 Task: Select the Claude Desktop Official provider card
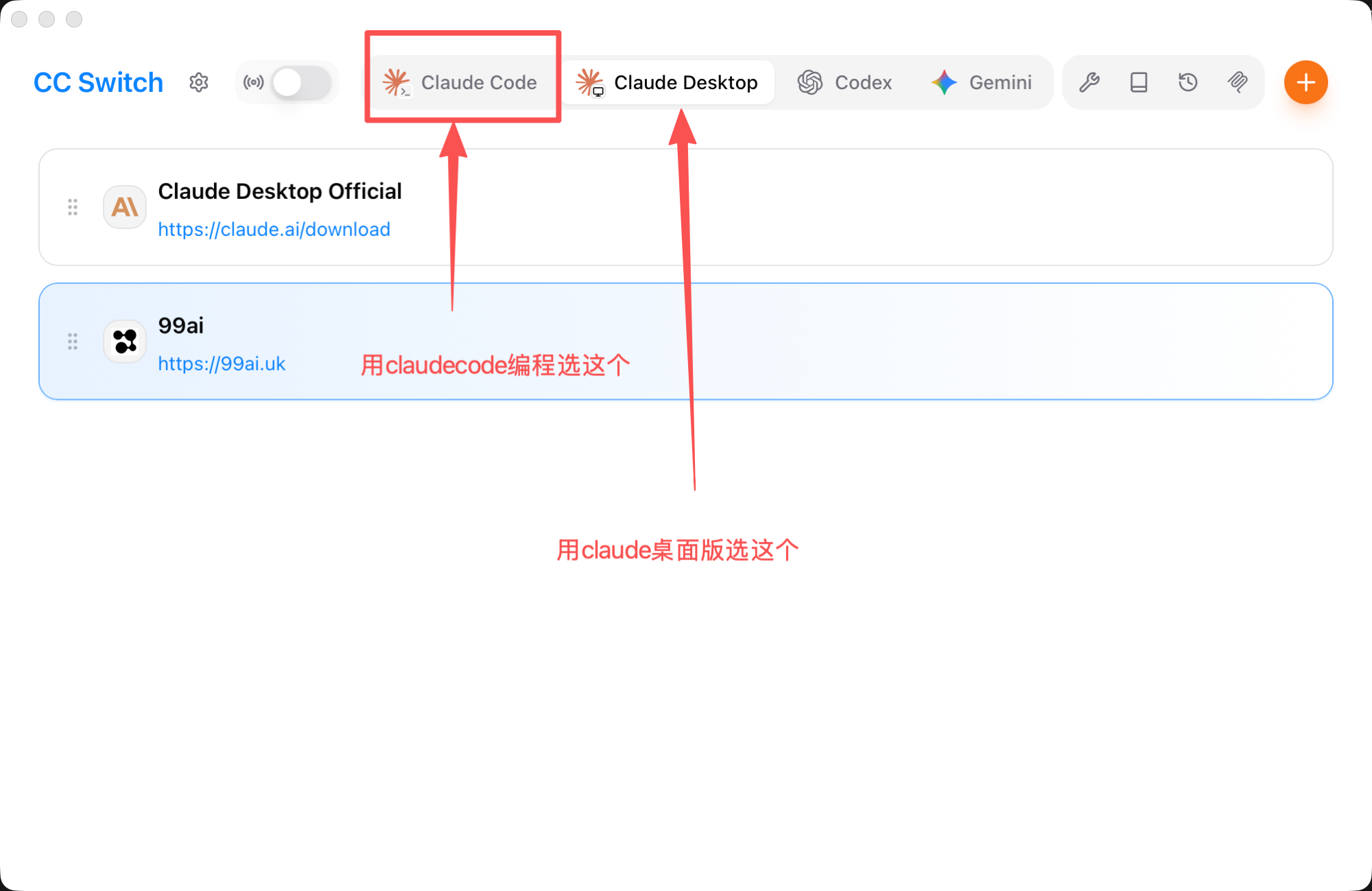[x=686, y=207]
